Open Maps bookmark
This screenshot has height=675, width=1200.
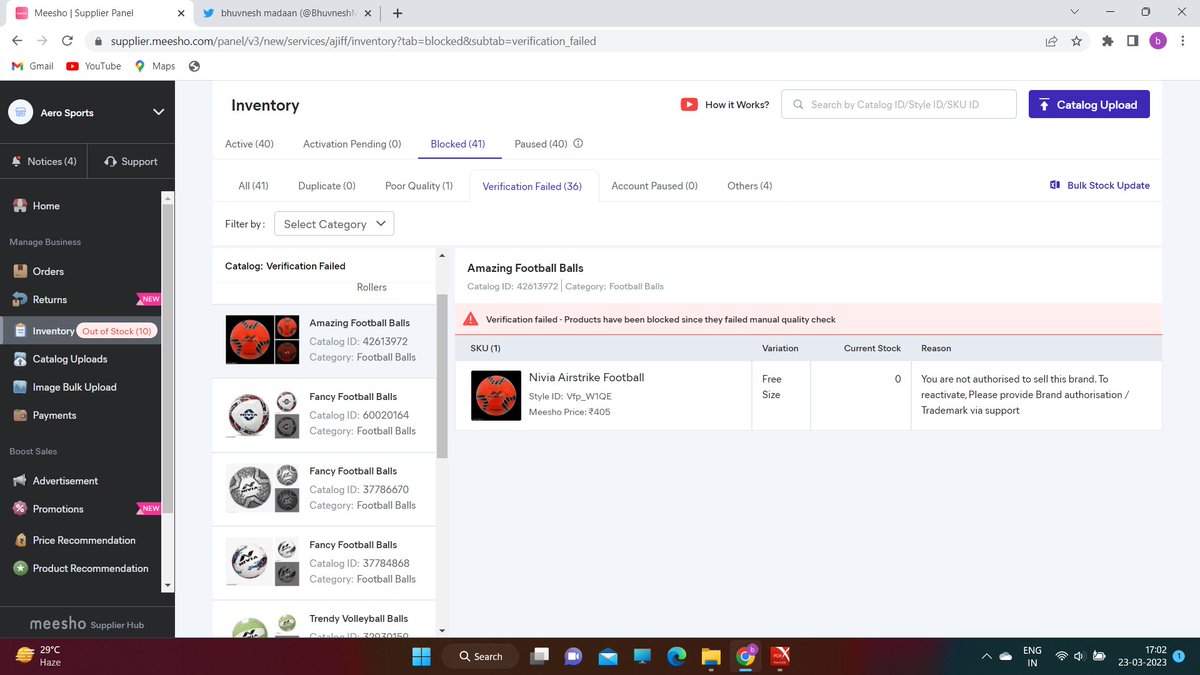pyautogui.click(x=154, y=66)
